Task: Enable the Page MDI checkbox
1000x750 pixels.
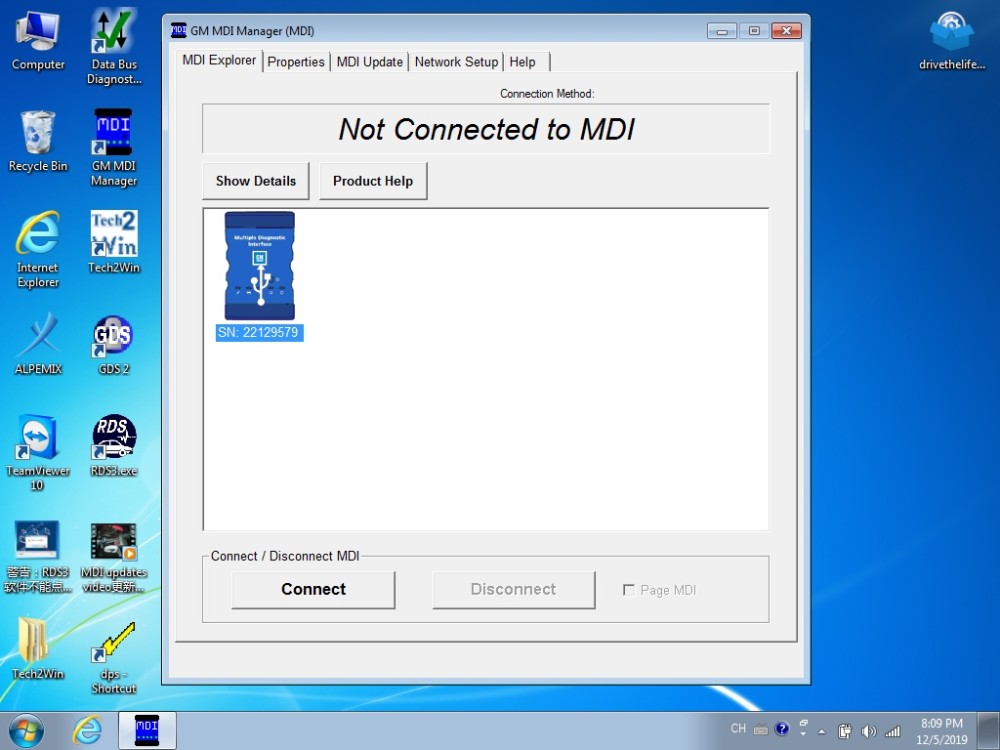Action: click(629, 590)
